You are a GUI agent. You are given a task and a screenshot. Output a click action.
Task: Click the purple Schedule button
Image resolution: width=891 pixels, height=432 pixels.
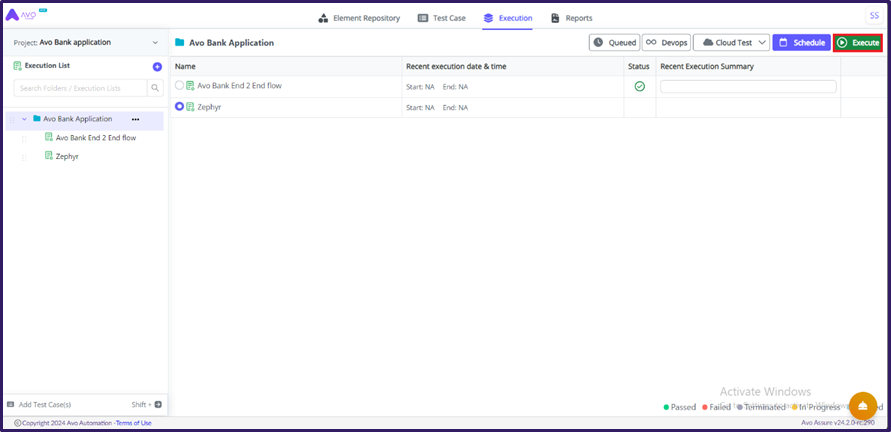click(801, 43)
